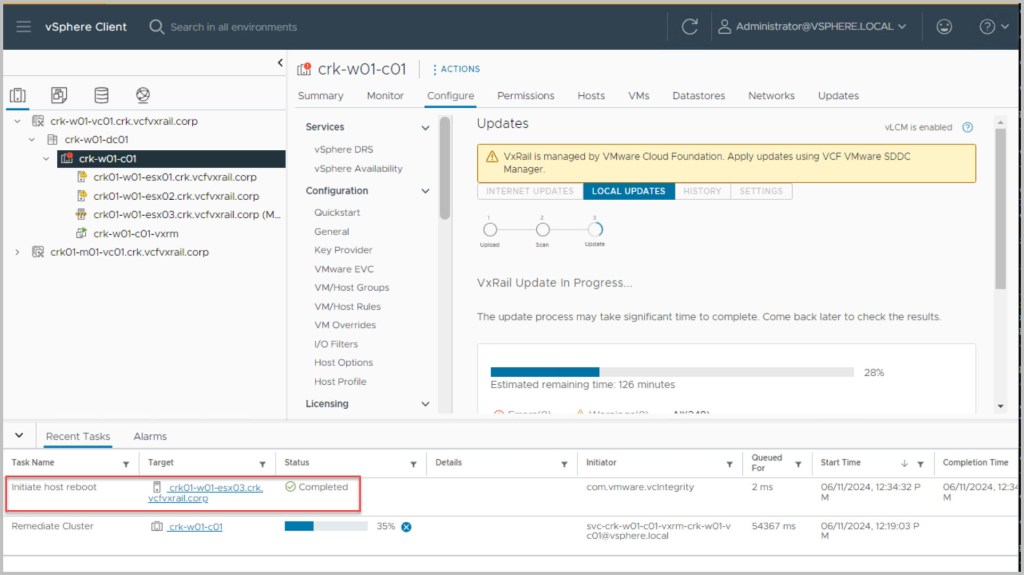Image resolution: width=1024 pixels, height=575 pixels.
Task: Switch to VMs and Templates inventory view
Action: click(x=59, y=95)
